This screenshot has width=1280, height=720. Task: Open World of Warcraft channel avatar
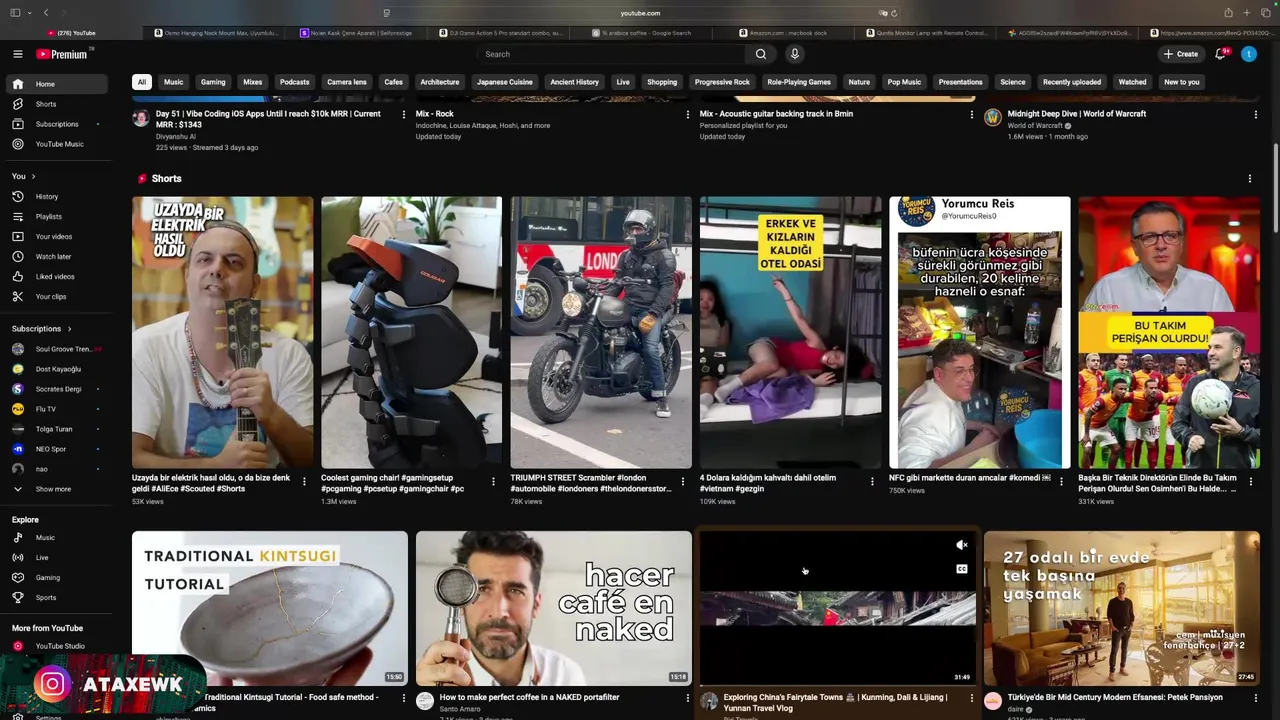point(992,118)
